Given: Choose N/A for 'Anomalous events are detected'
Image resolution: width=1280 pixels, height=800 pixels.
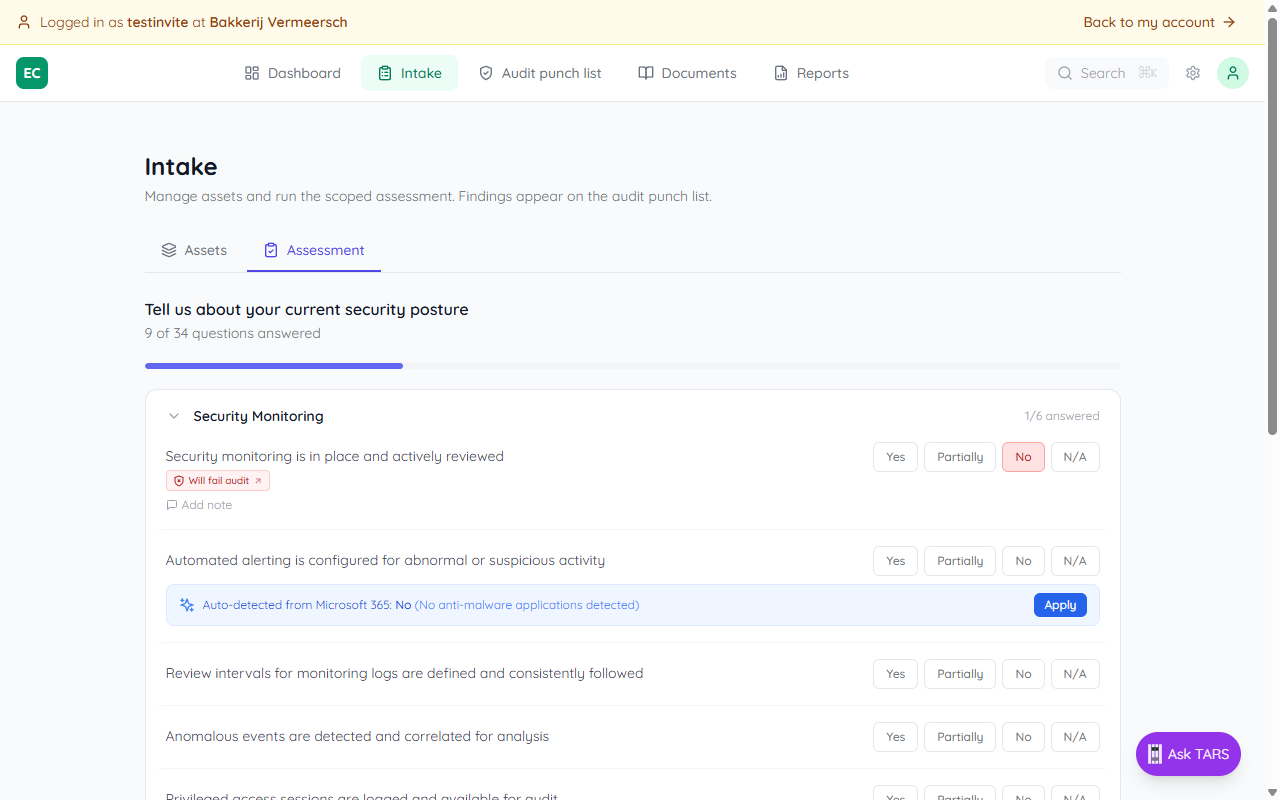Looking at the screenshot, I should tap(1075, 736).
